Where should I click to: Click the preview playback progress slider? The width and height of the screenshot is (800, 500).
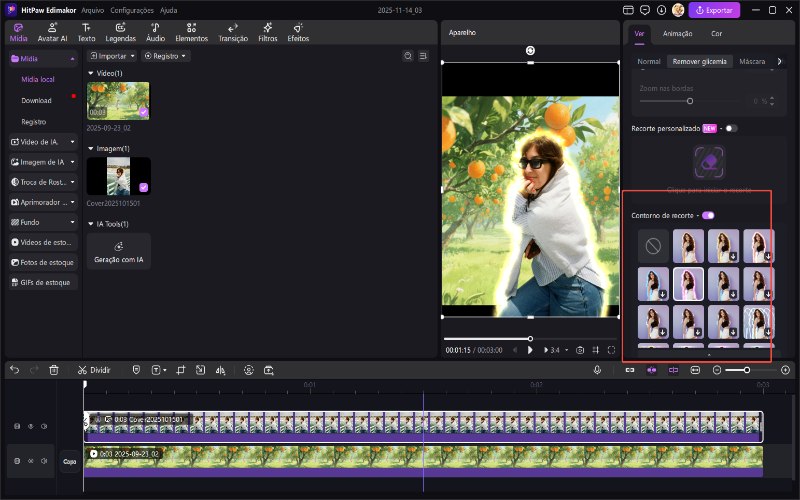530,338
